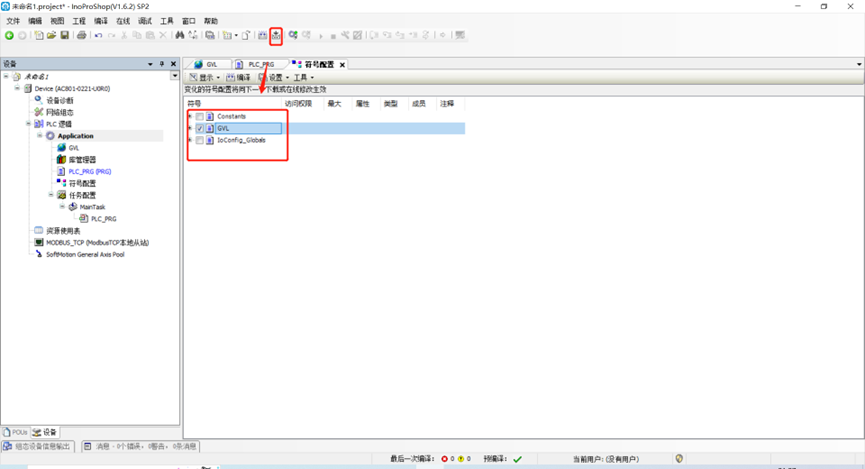This screenshot has height=469, width=865.
Task: Open the 组态设备信息输出 panel button
Action: pyautogui.click(x=37, y=446)
